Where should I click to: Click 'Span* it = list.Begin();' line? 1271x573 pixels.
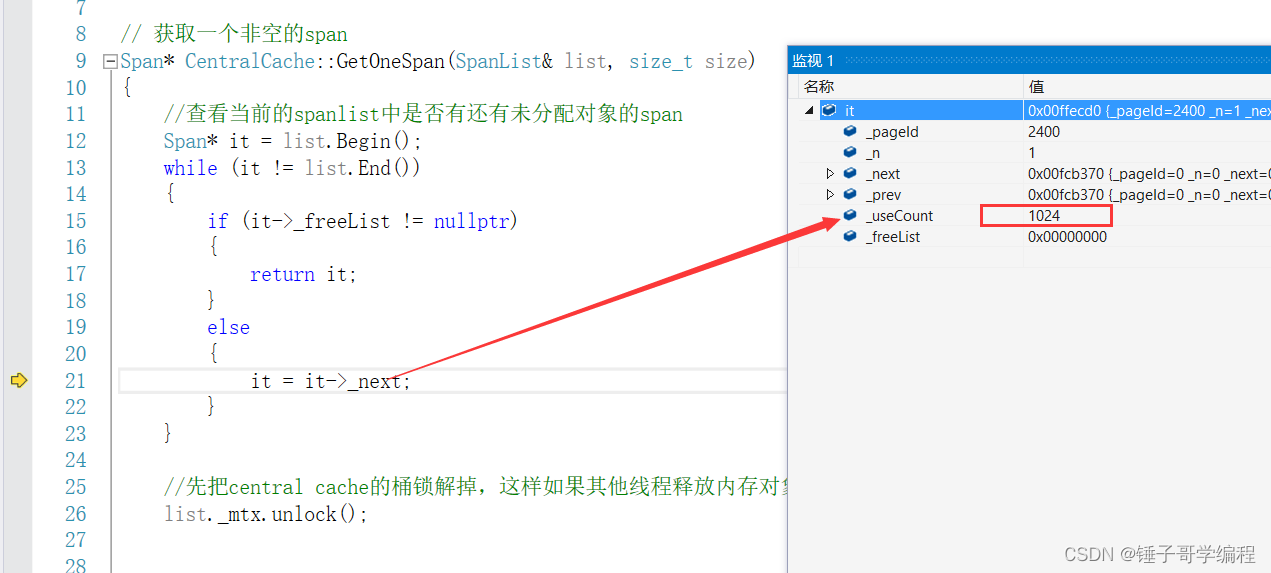[293, 141]
